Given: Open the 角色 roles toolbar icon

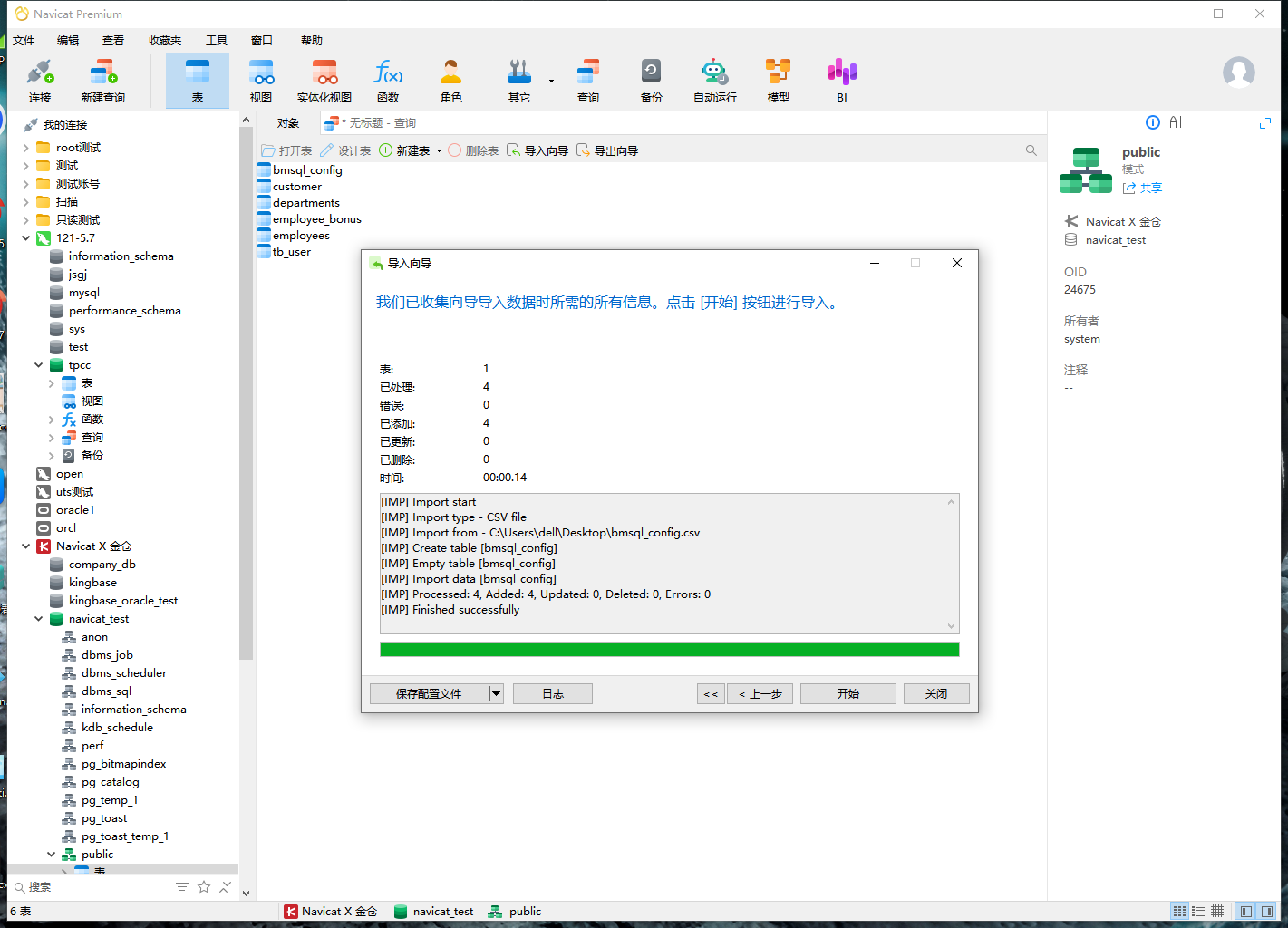Looking at the screenshot, I should click(451, 82).
